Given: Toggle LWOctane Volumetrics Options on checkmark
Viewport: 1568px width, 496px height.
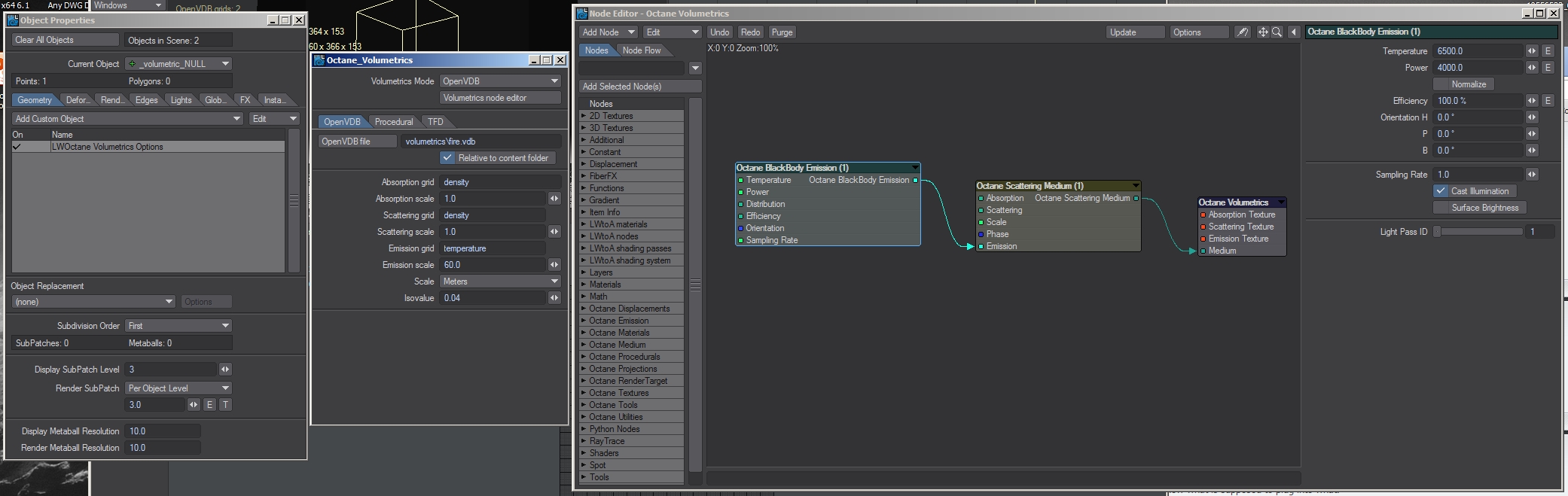Looking at the screenshot, I should point(17,148).
